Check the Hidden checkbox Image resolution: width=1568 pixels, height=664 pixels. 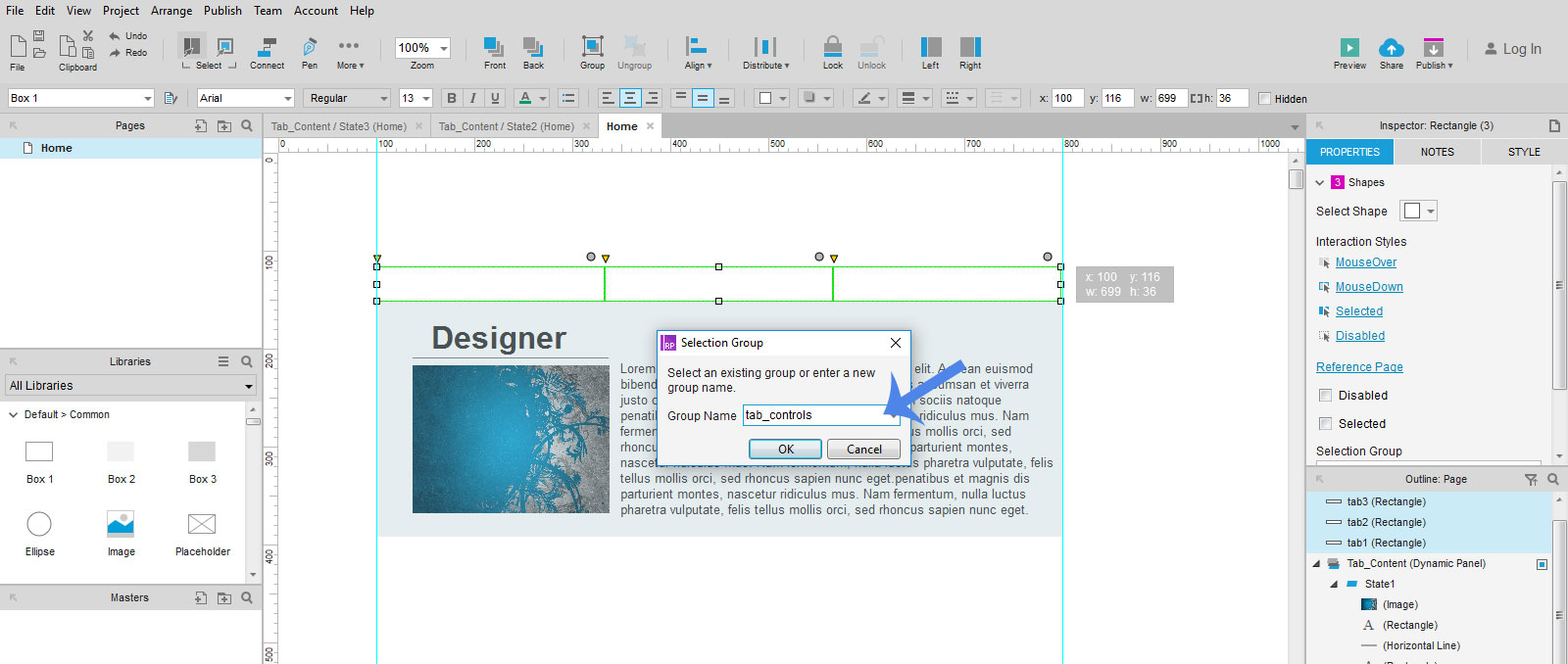tap(1264, 98)
